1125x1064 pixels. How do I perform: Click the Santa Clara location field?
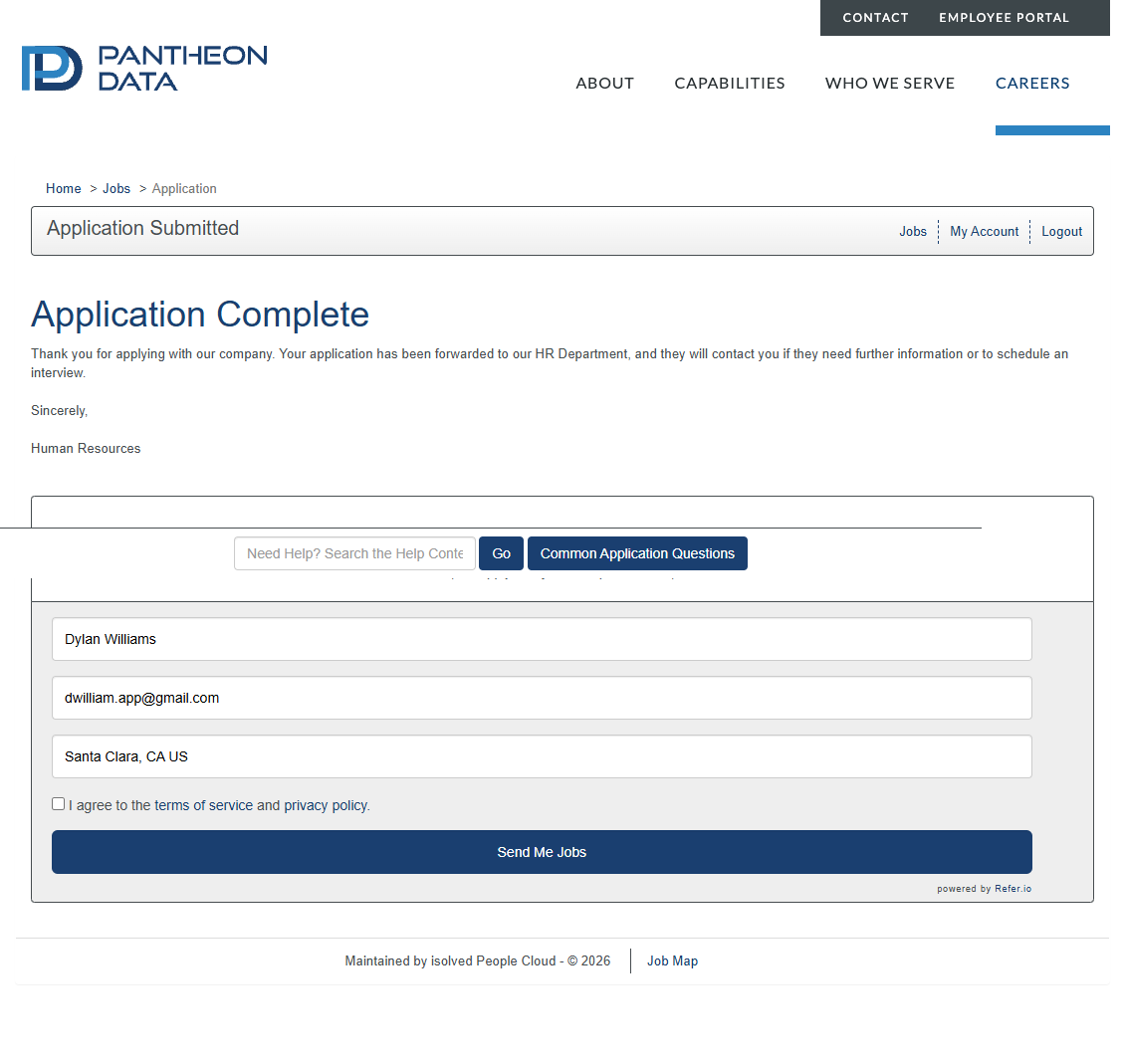pos(542,756)
